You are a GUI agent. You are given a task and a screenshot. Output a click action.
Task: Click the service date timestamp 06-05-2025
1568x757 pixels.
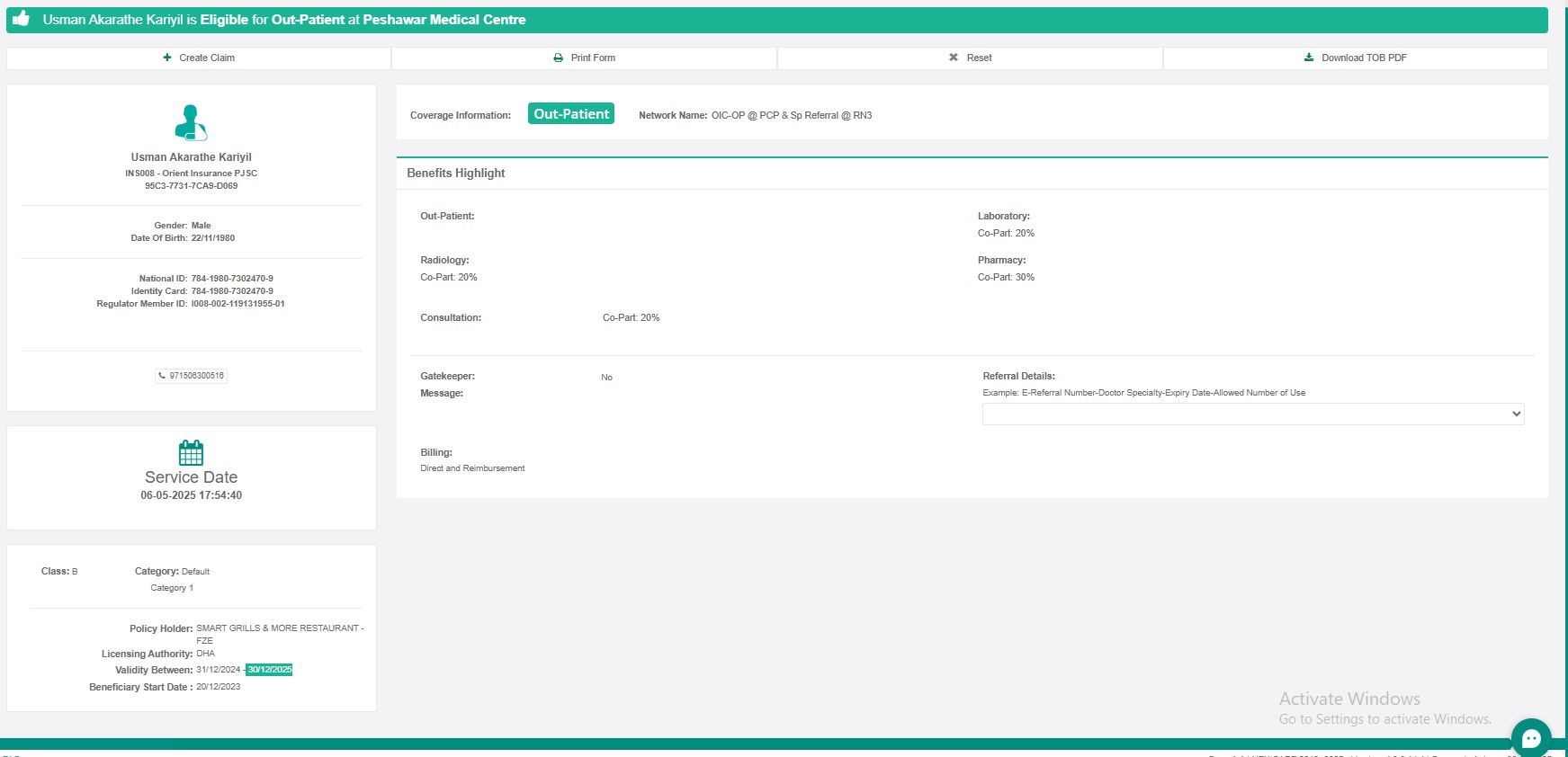point(191,495)
